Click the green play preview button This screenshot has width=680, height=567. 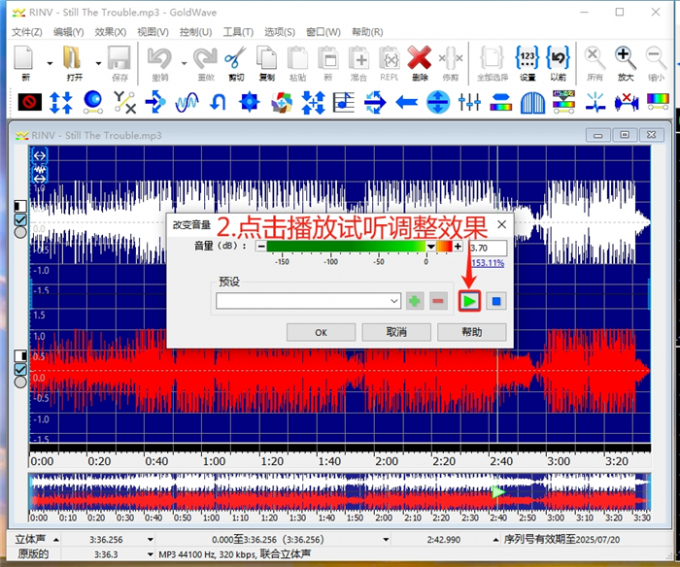pos(469,301)
